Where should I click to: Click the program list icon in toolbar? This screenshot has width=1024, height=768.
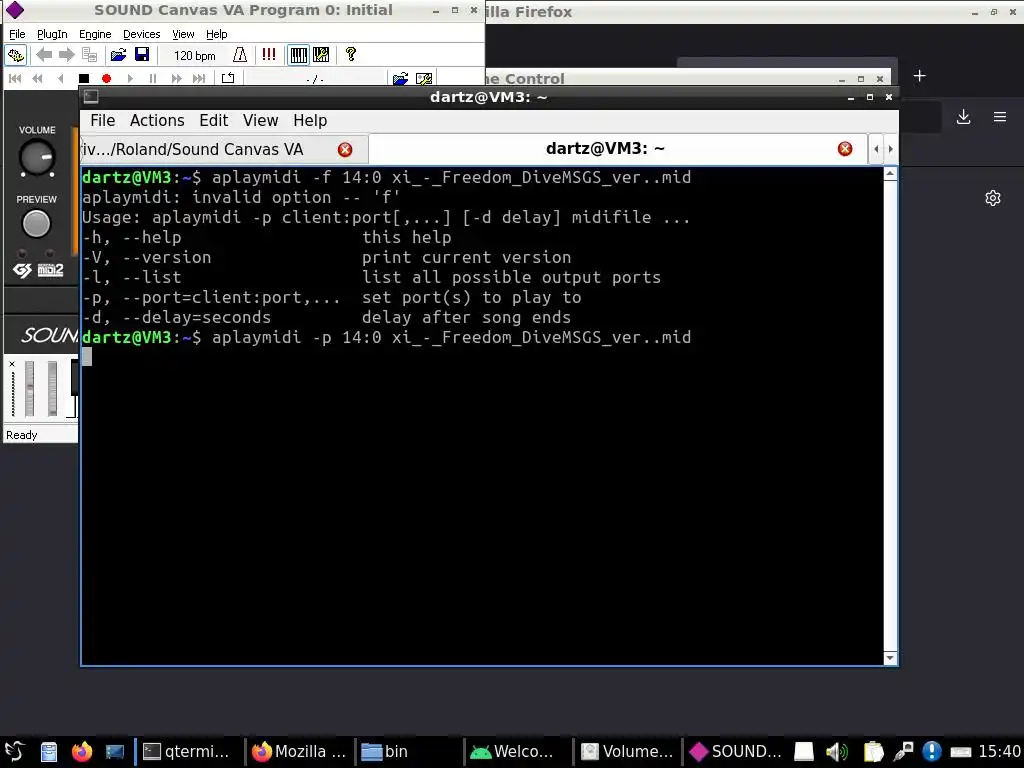[89, 55]
